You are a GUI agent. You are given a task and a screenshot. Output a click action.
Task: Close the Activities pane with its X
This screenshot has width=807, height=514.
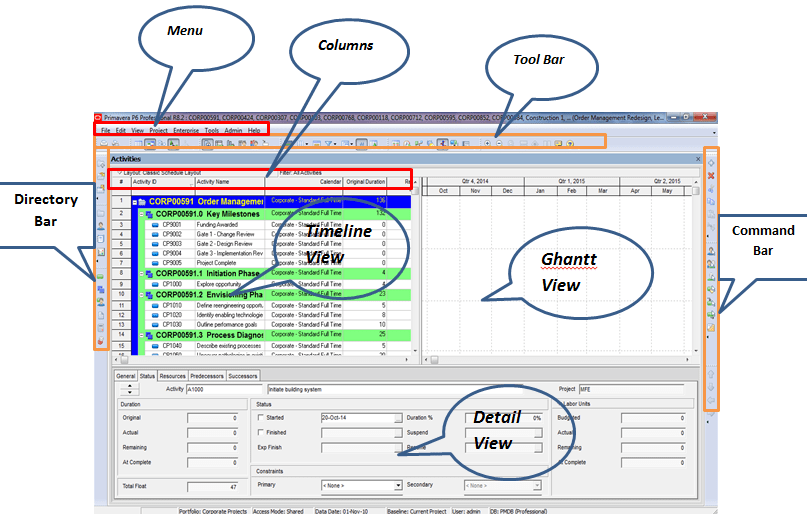tap(698, 159)
